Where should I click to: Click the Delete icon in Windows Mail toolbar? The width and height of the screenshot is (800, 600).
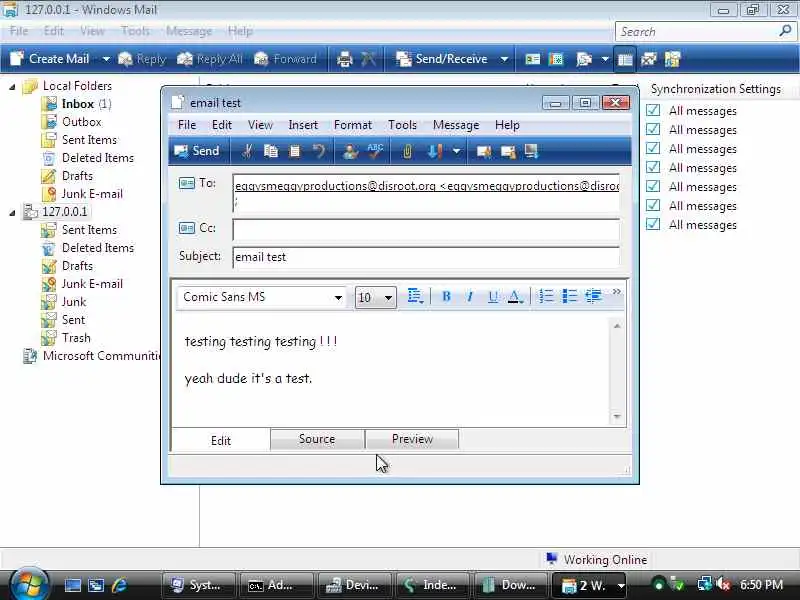[368, 59]
